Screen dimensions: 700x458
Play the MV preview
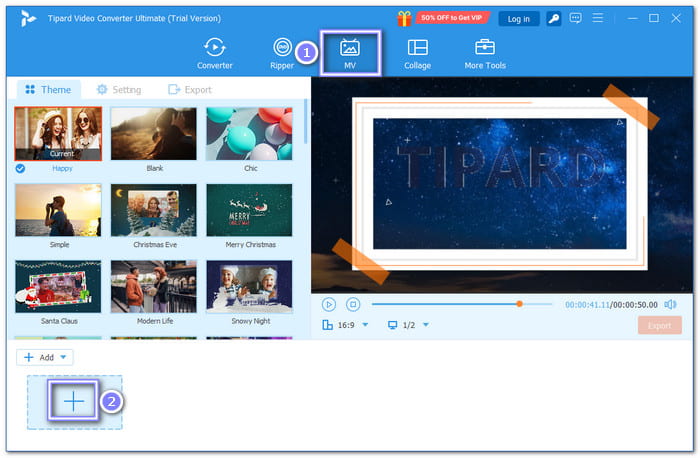coord(329,304)
